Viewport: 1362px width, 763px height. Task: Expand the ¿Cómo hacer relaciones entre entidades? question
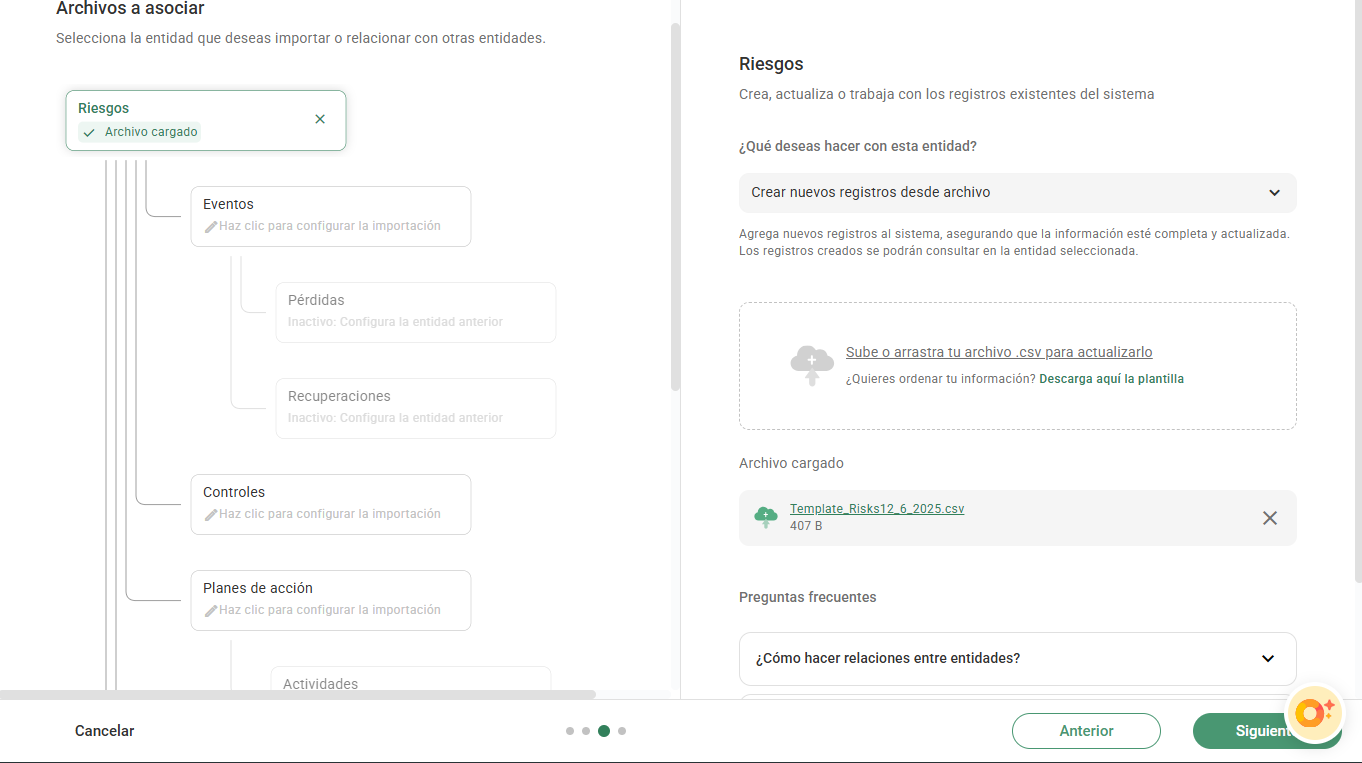[x=1017, y=659]
